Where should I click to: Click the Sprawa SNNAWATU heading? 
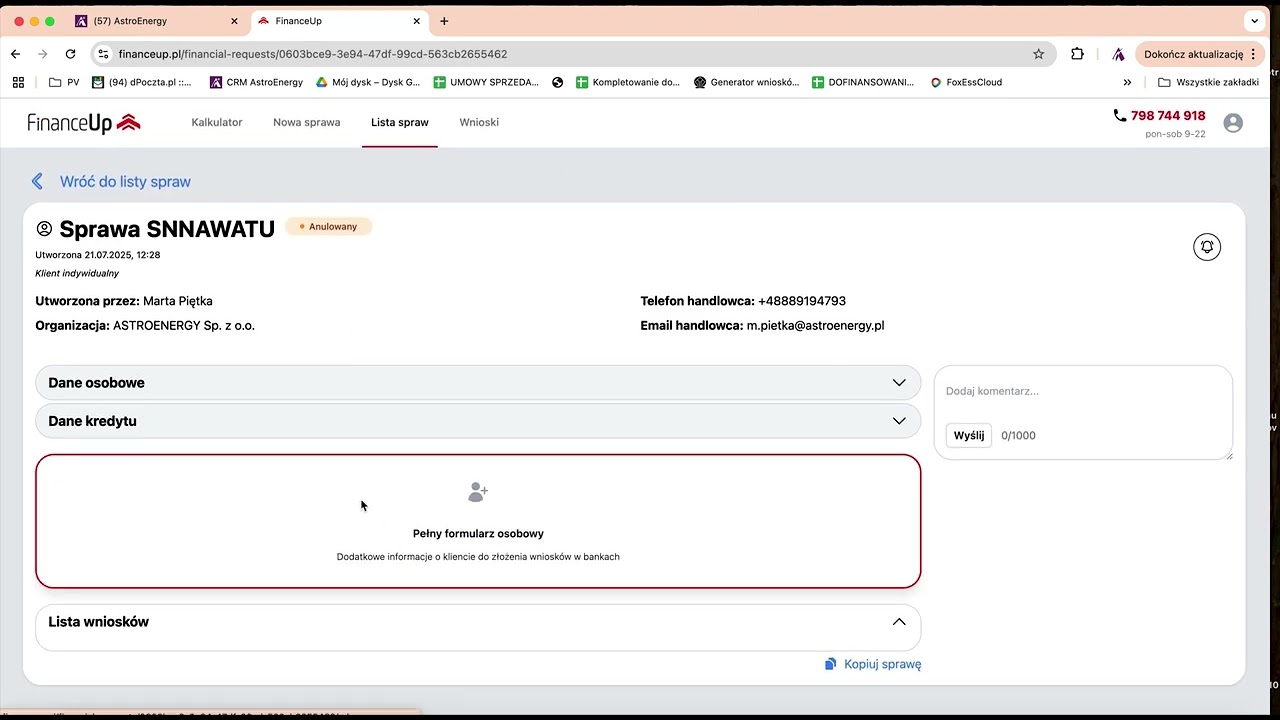(x=167, y=229)
